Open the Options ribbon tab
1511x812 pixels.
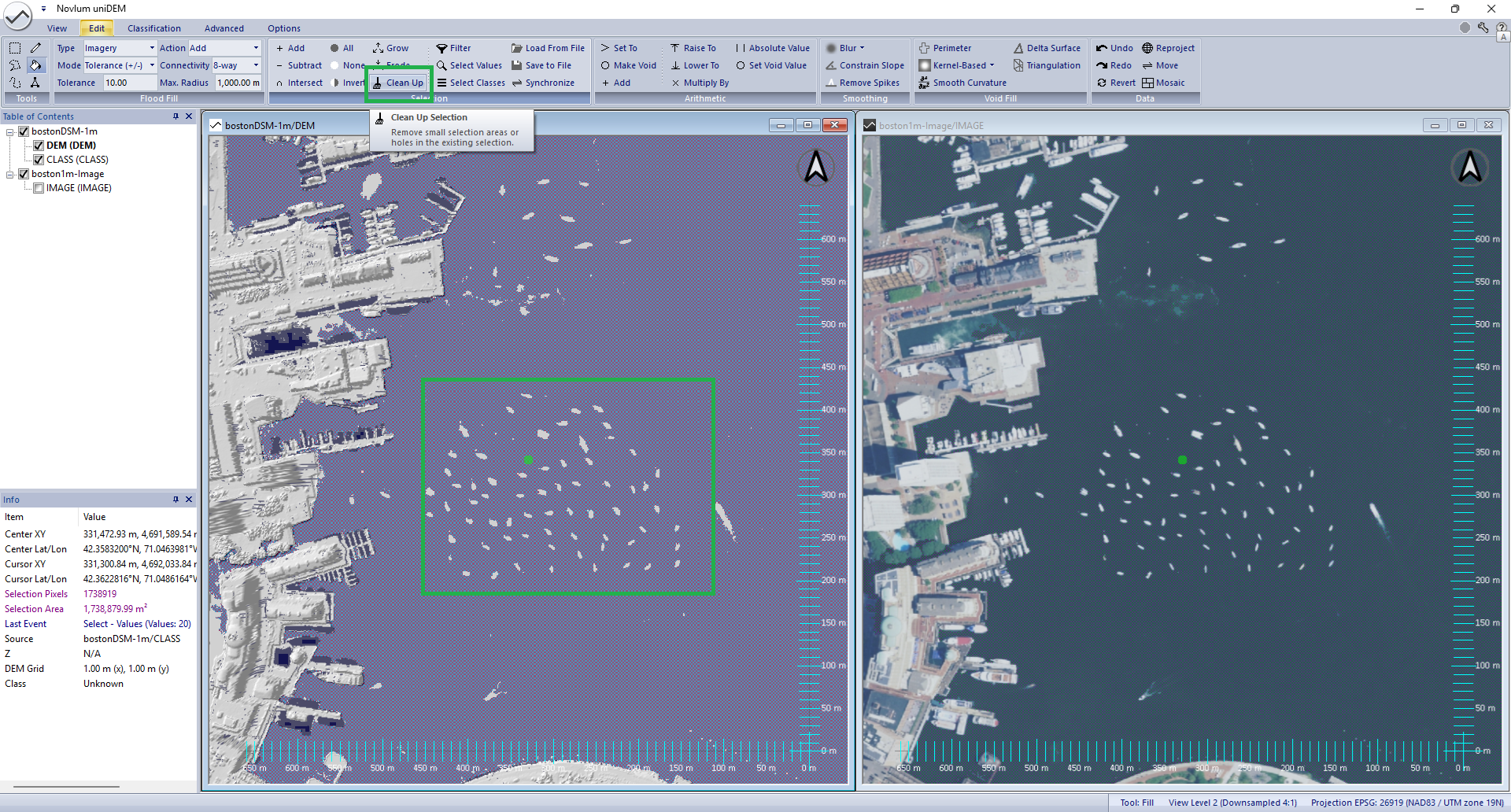284,28
